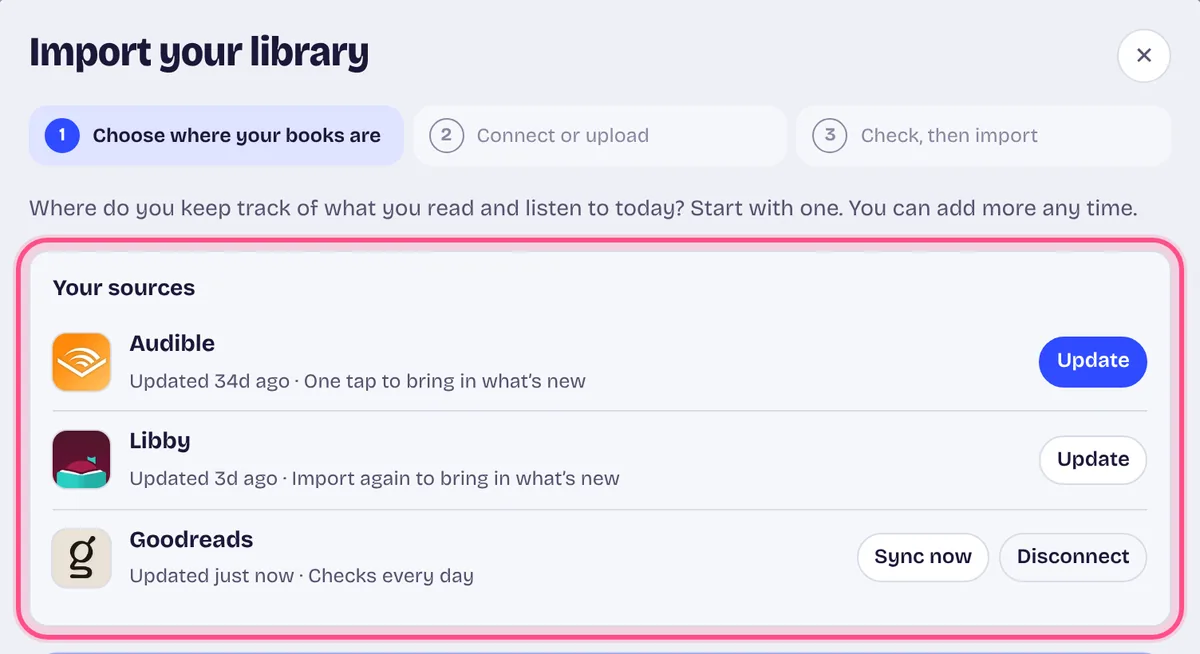
Task: Click the orange Audible app icon
Action: 81,362
